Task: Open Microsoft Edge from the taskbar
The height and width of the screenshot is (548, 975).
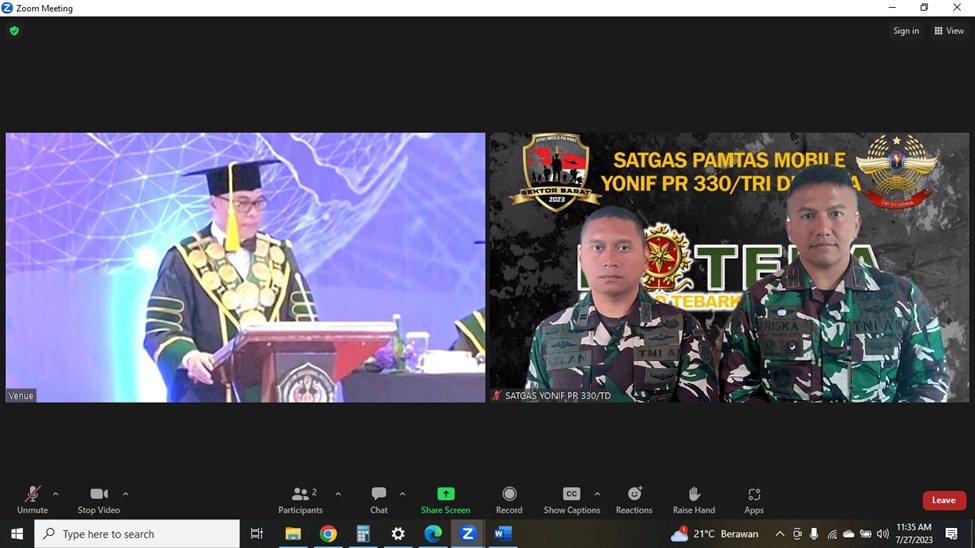Action: (433, 534)
